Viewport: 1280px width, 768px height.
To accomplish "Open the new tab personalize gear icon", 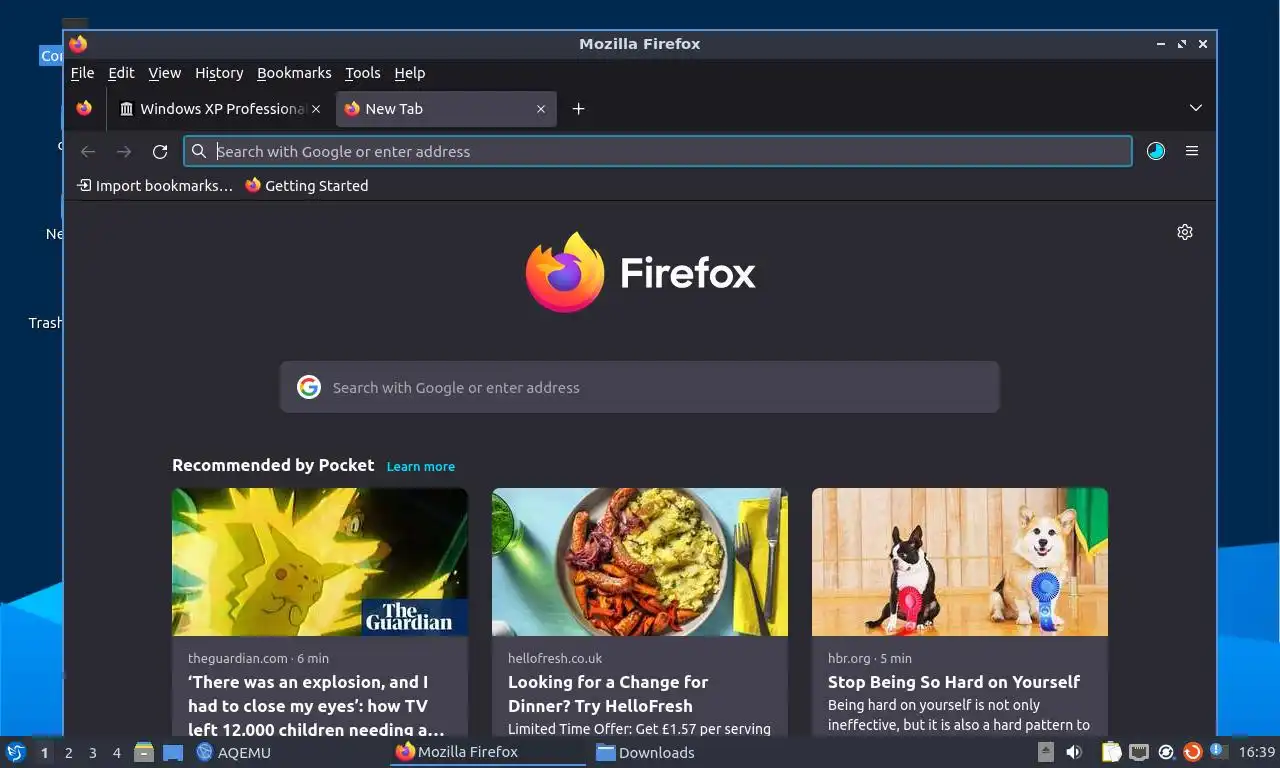I will point(1185,232).
